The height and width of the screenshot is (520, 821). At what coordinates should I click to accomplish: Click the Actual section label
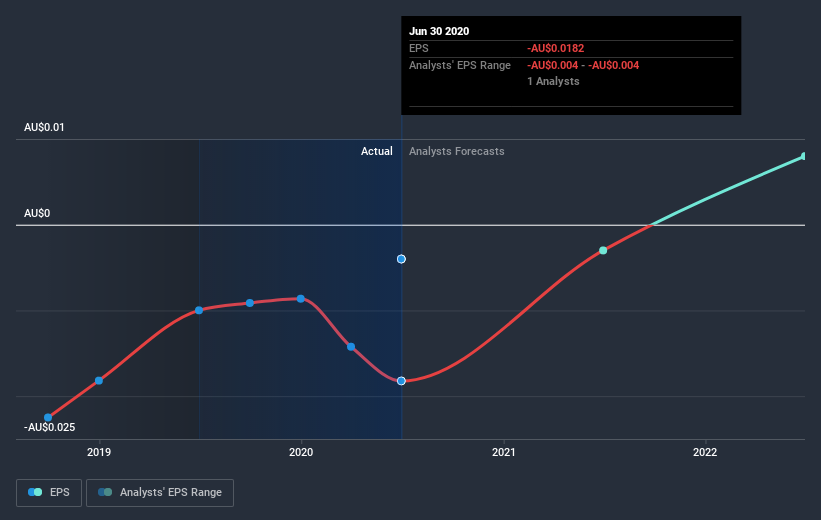(x=376, y=151)
